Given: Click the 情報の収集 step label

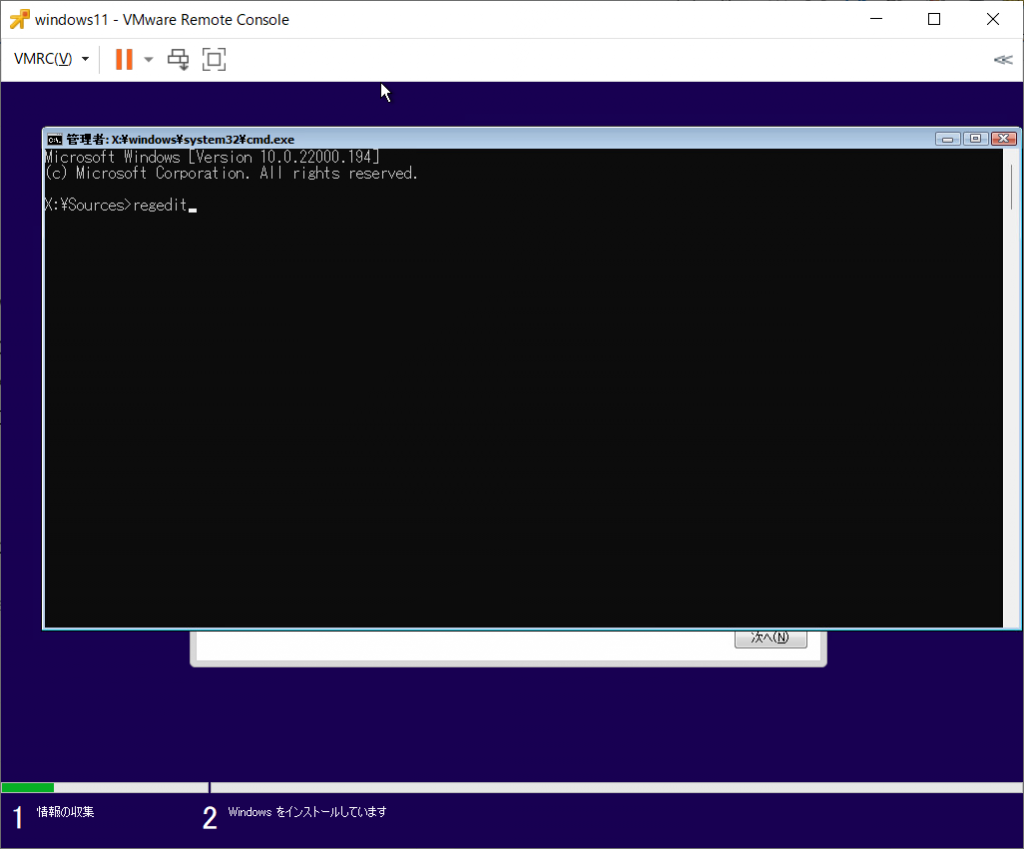Looking at the screenshot, I should (65, 812).
